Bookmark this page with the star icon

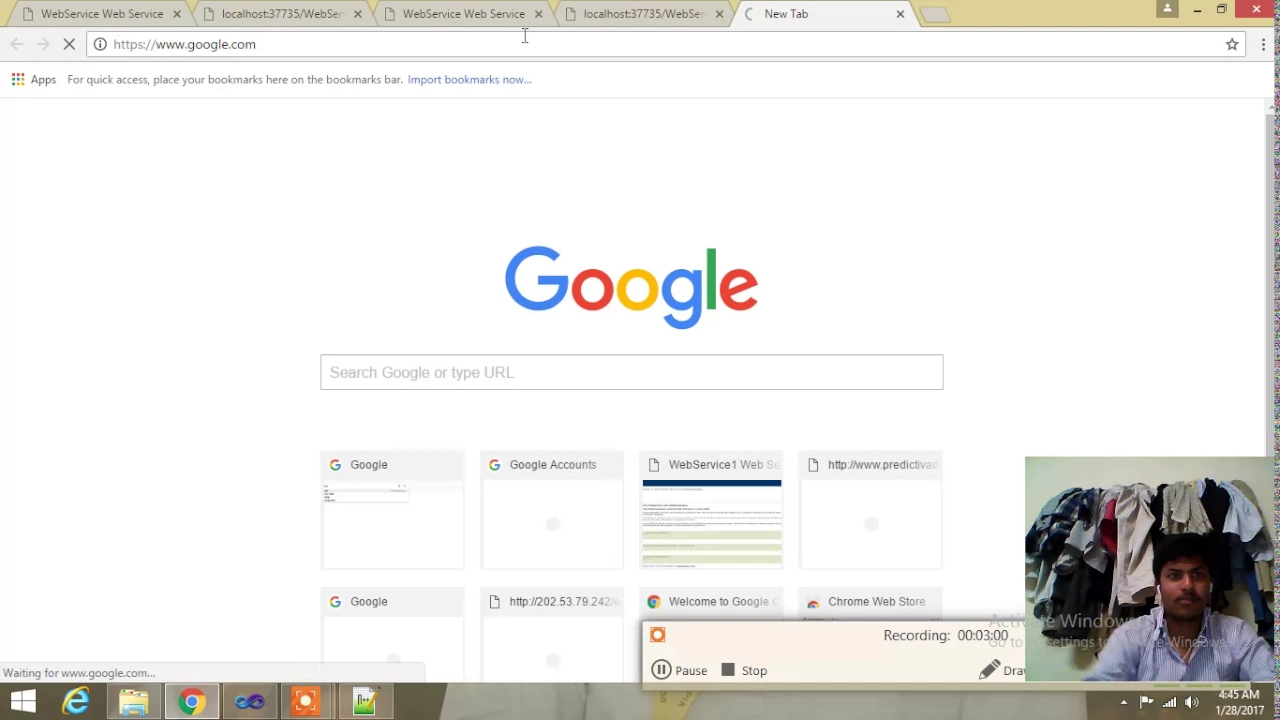1232,44
